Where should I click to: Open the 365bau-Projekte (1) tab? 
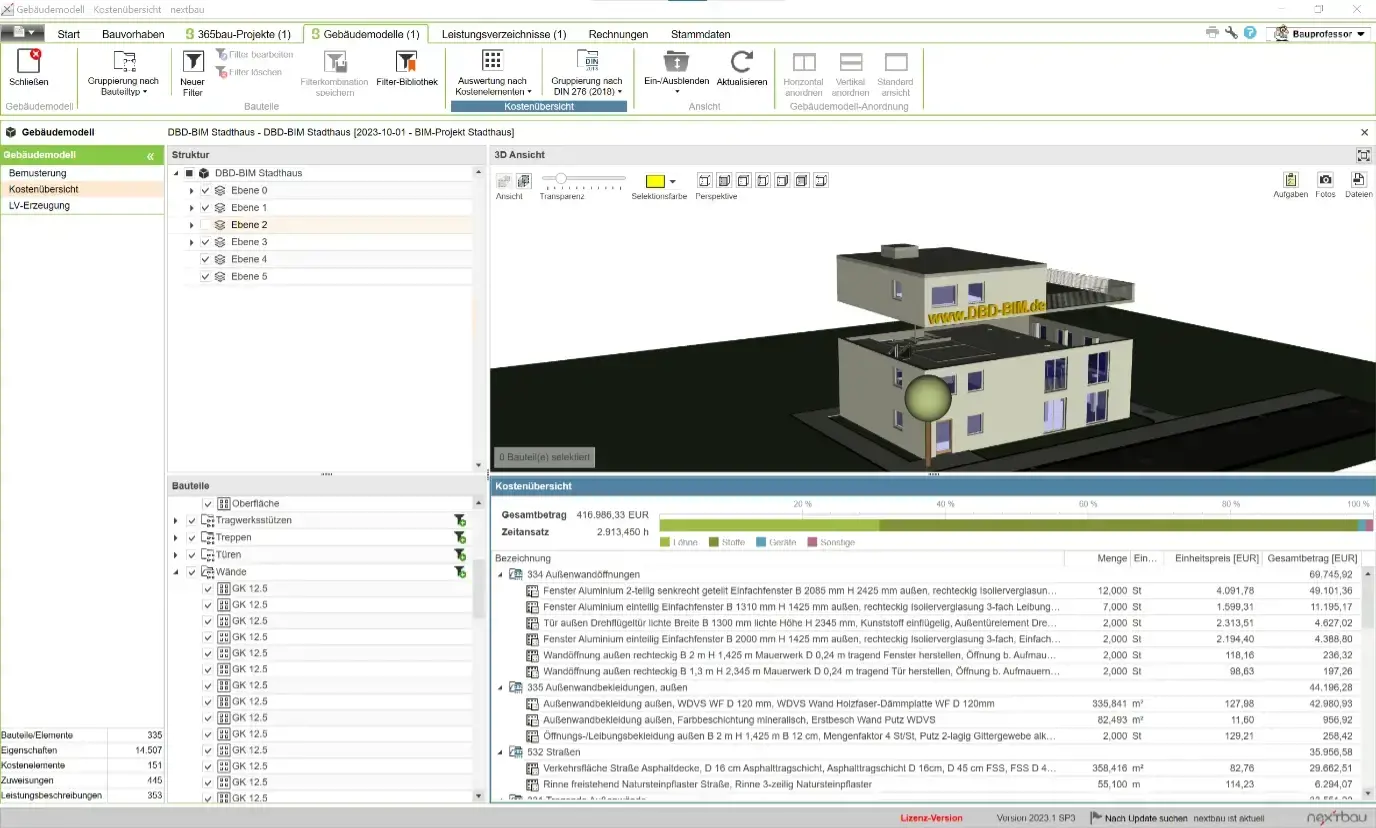238,34
